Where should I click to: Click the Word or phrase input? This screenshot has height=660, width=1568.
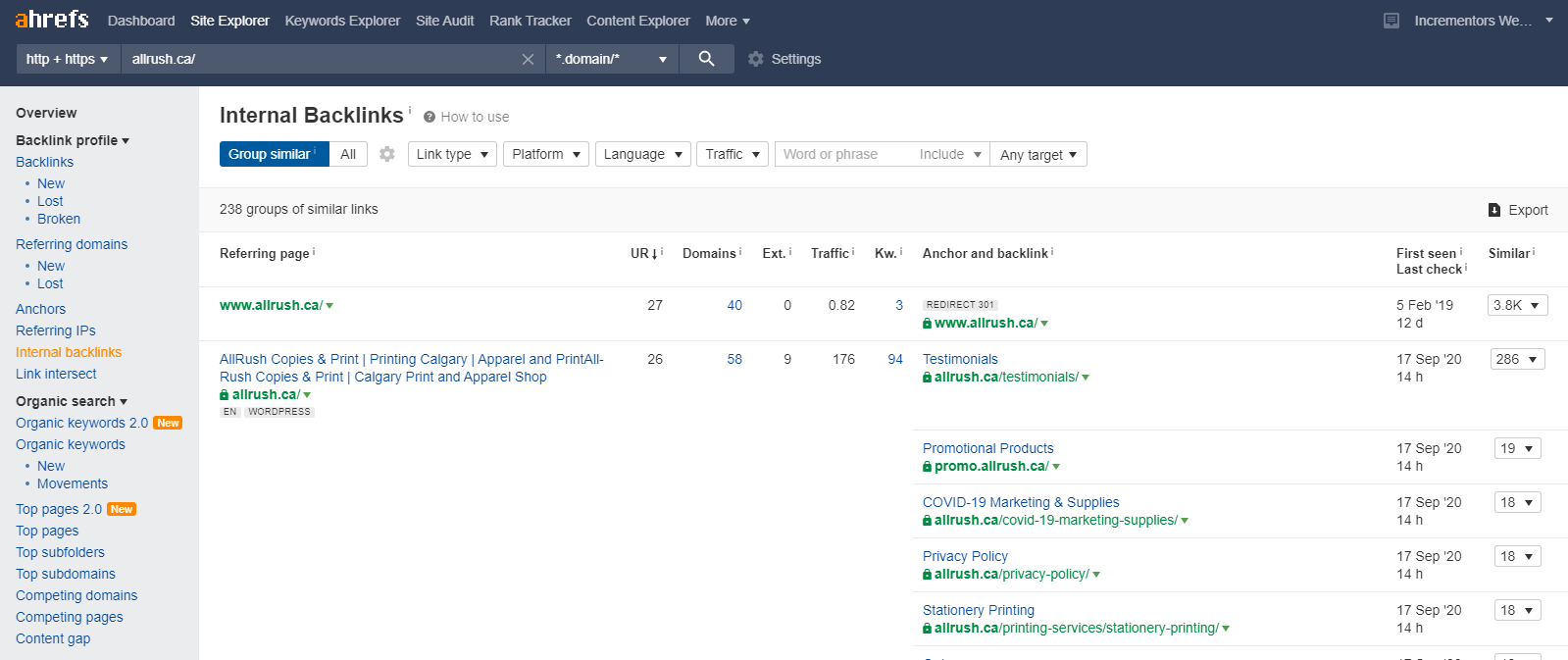coord(843,154)
